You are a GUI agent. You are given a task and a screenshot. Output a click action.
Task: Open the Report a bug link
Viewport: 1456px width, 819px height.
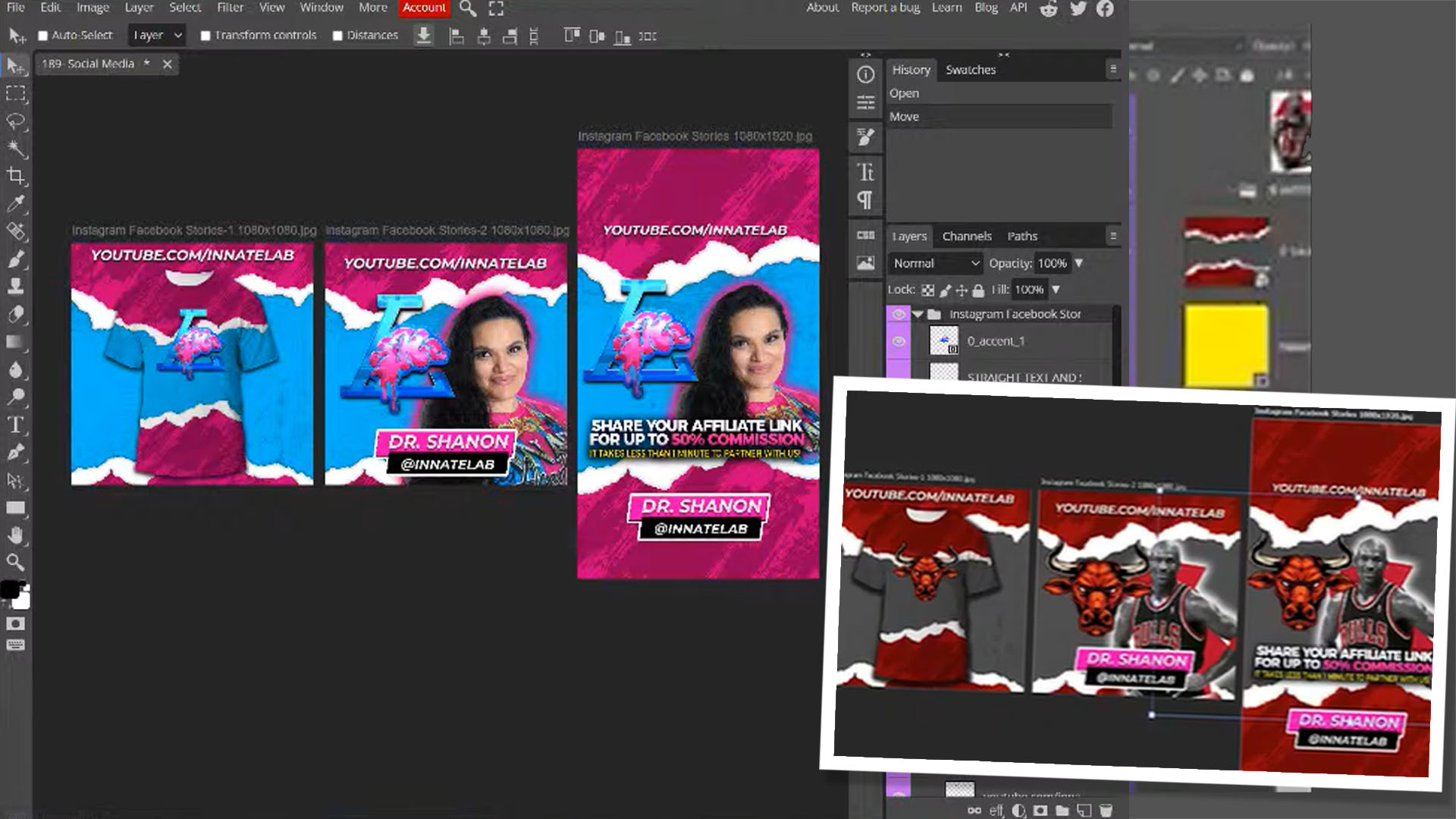(x=885, y=8)
